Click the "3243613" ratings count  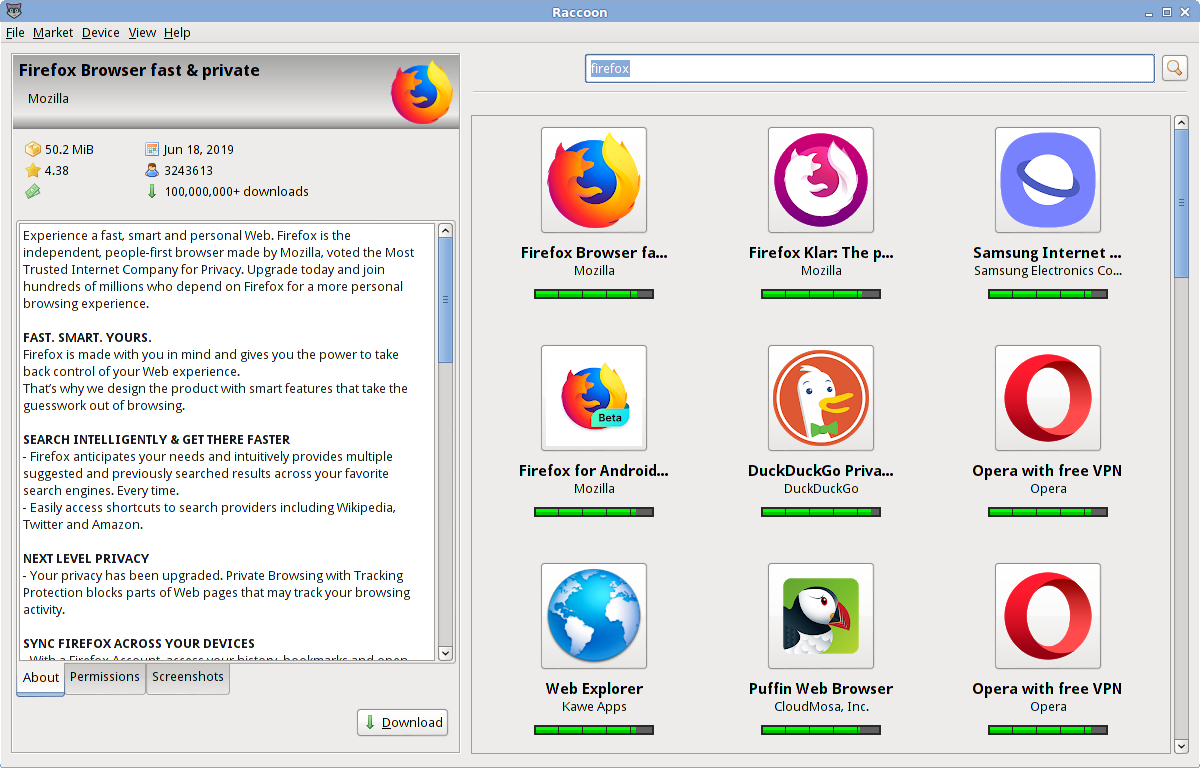(x=189, y=171)
